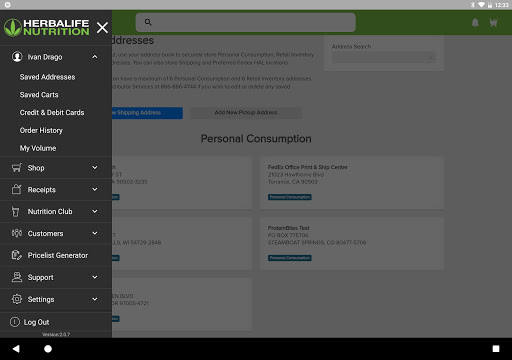Click the Herbalife Nutrition logo
512x360 pixels.
tap(47, 27)
